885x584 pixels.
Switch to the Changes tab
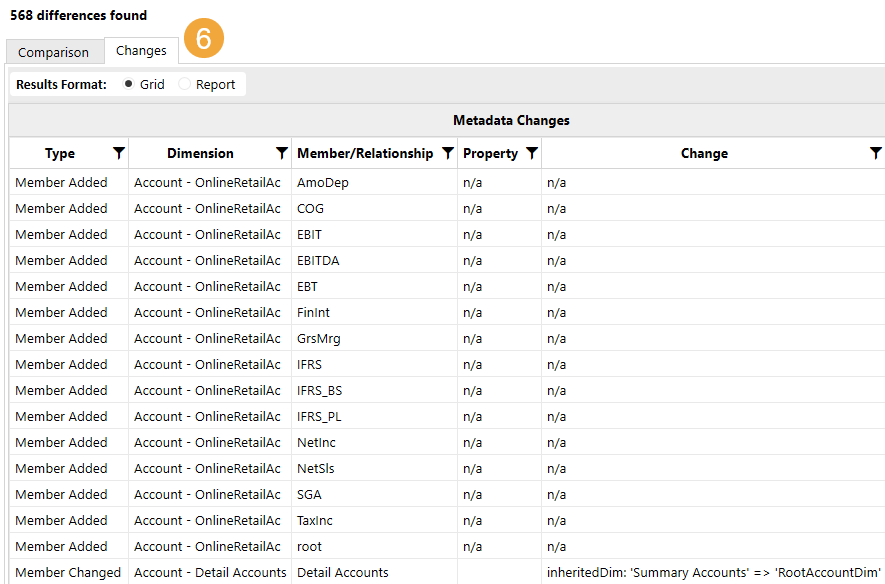[x=141, y=50]
